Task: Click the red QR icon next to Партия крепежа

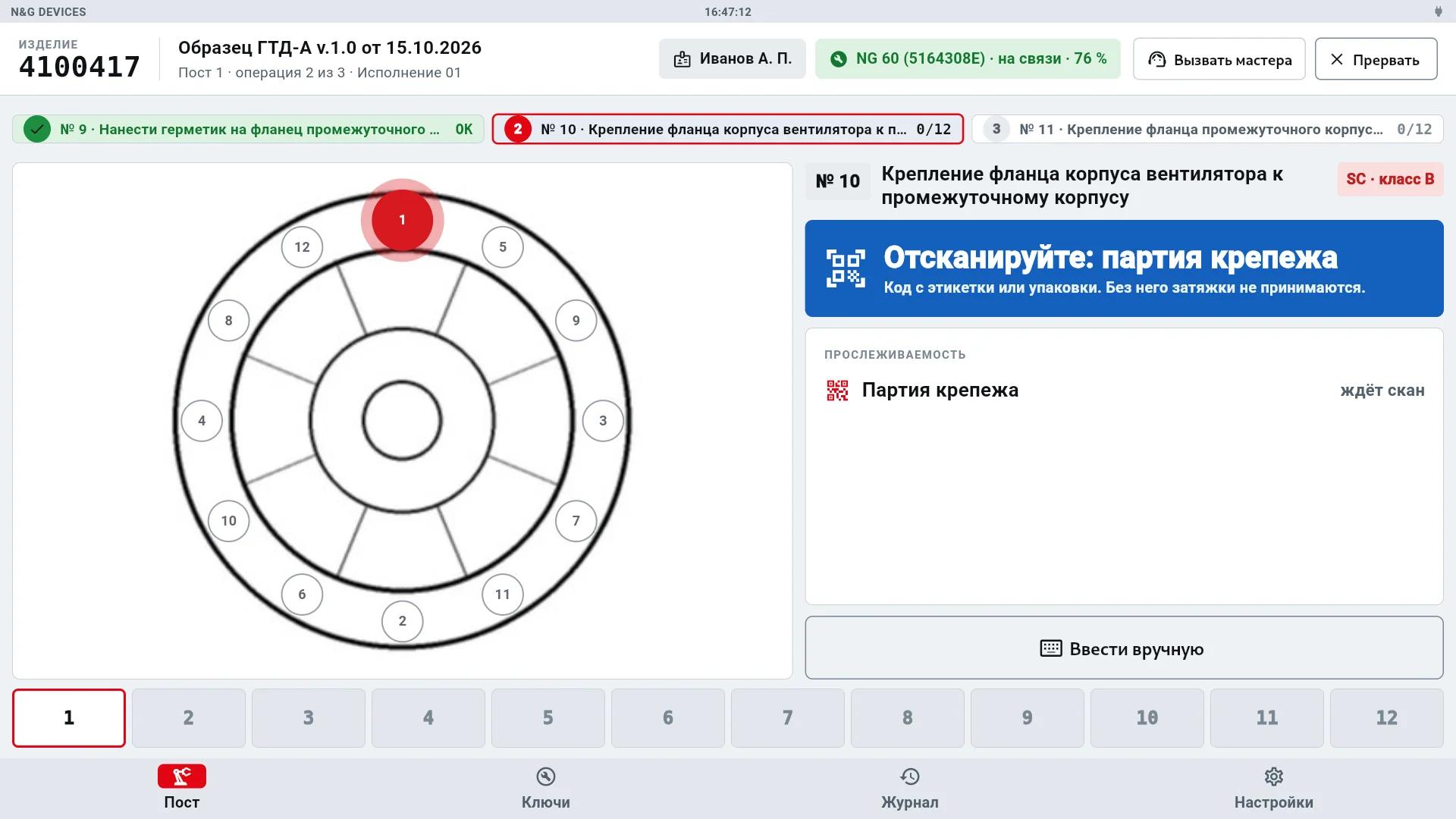Action: click(837, 391)
